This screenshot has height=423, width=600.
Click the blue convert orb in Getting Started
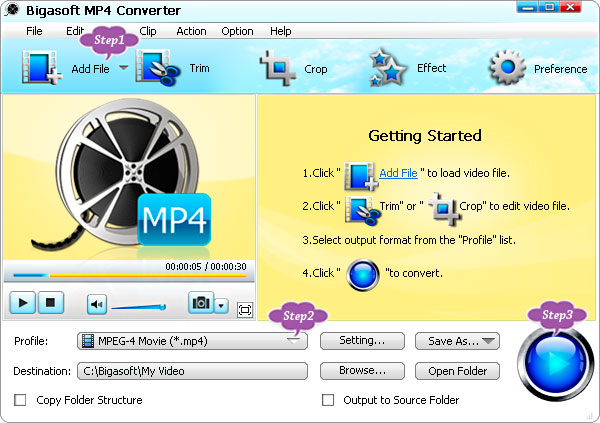click(363, 274)
